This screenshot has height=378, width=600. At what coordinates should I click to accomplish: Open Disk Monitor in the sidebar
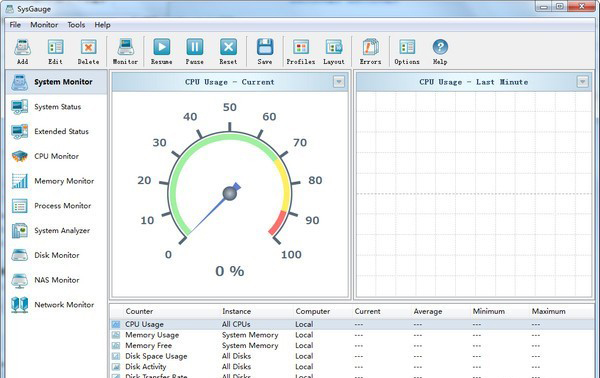click(x=57, y=255)
